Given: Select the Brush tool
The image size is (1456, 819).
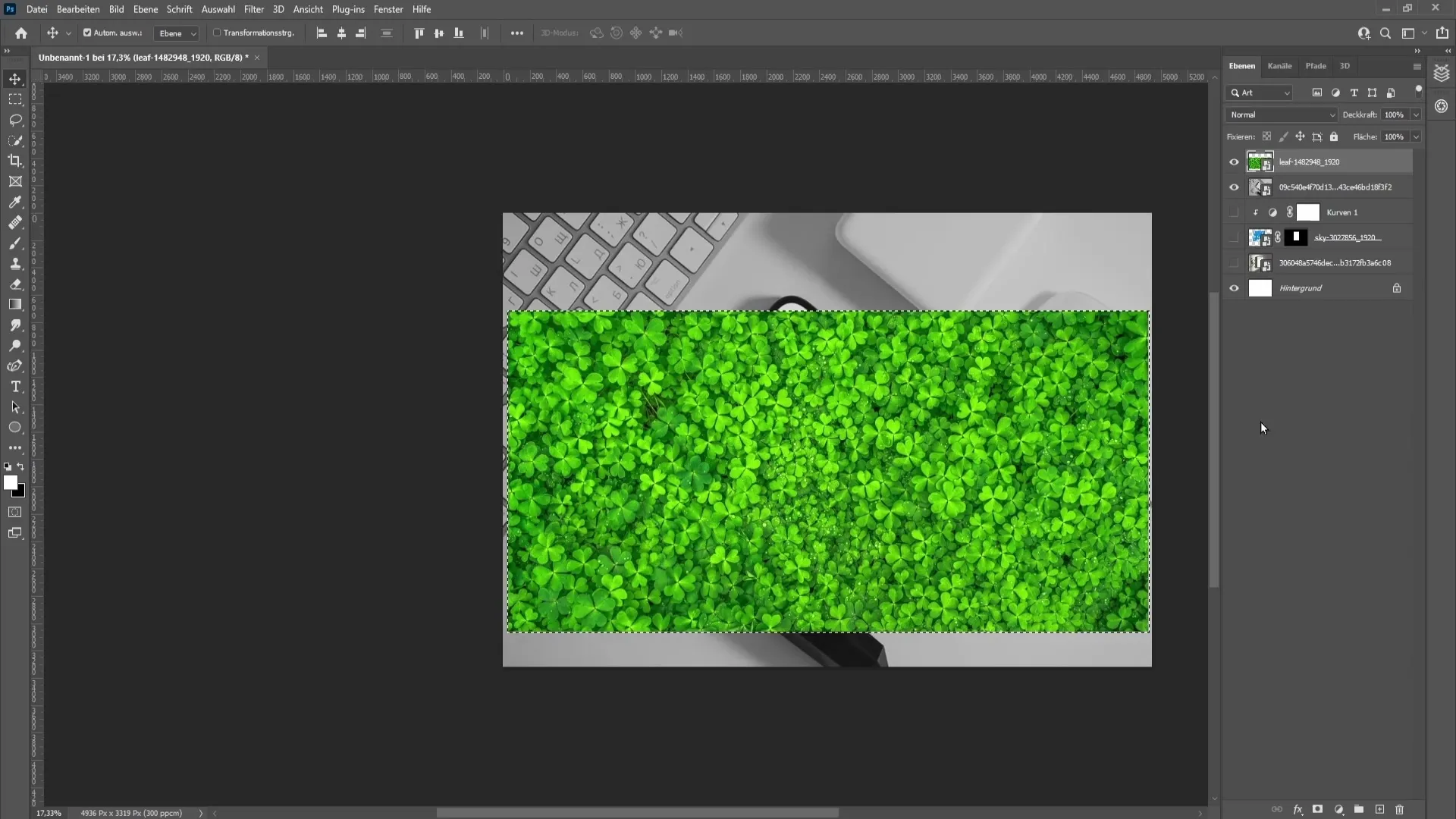Looking at the screenshot, I should (x=15, y=241).
